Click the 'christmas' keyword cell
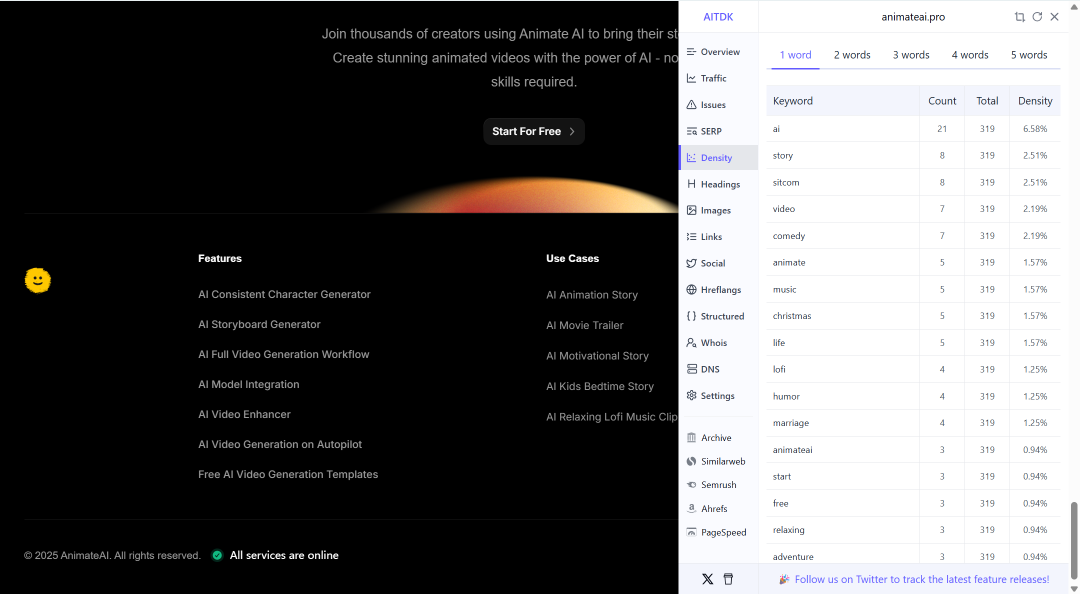1080x594 pixels. pyautogui.click(x=842, y=316)
